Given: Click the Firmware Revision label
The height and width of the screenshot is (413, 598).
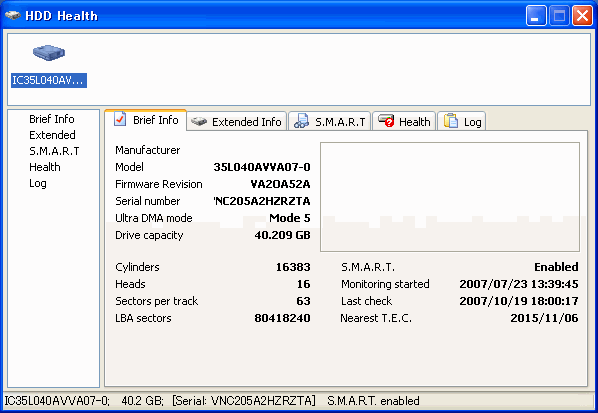Looking at the screenshot, I should click(159, 184).
